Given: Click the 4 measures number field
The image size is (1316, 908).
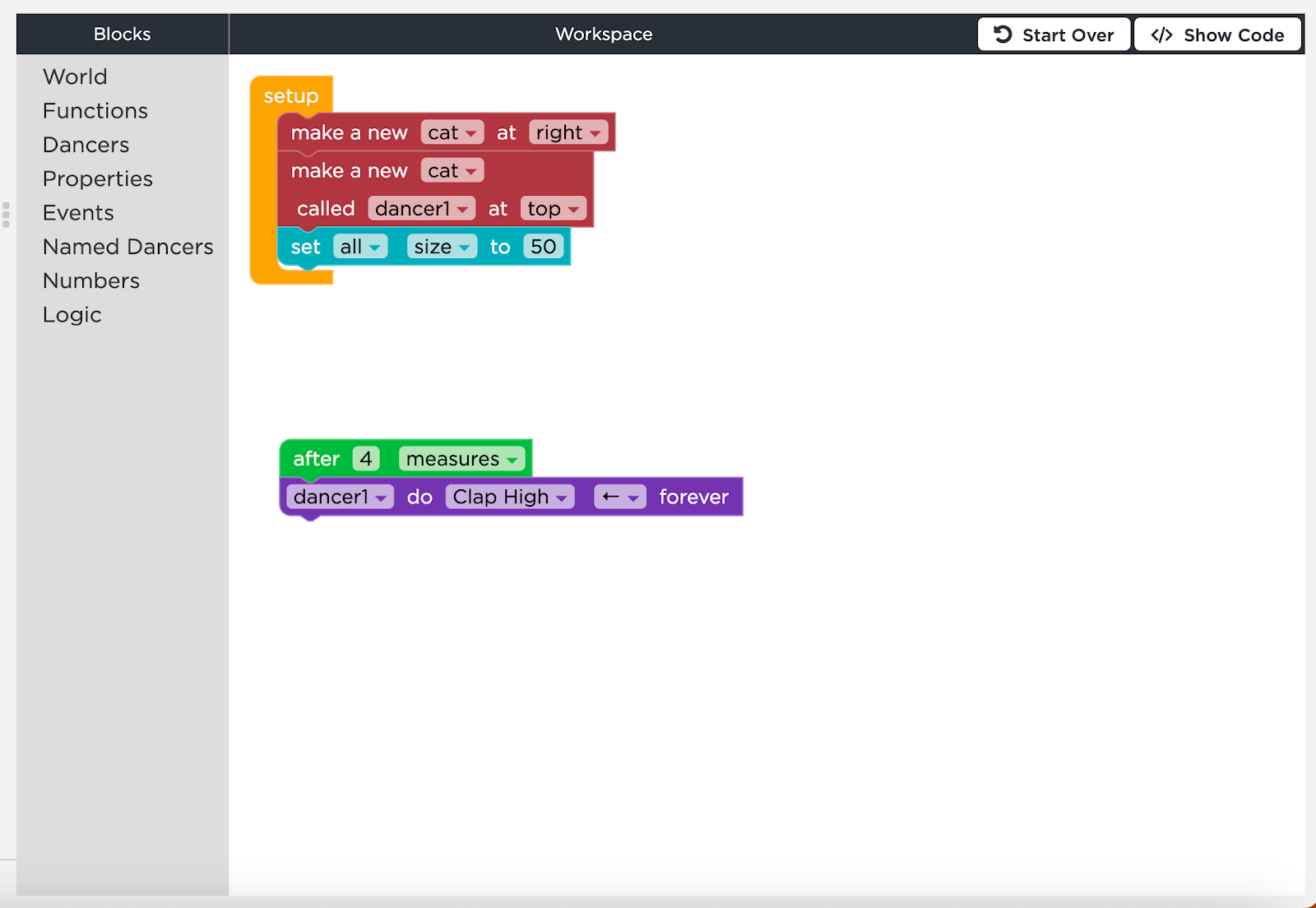Looking at the screenshot, I should pos(366,458).
